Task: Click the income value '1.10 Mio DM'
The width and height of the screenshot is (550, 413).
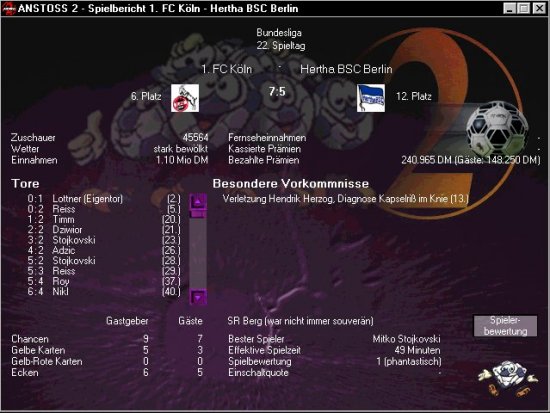Action: point(182,160)
